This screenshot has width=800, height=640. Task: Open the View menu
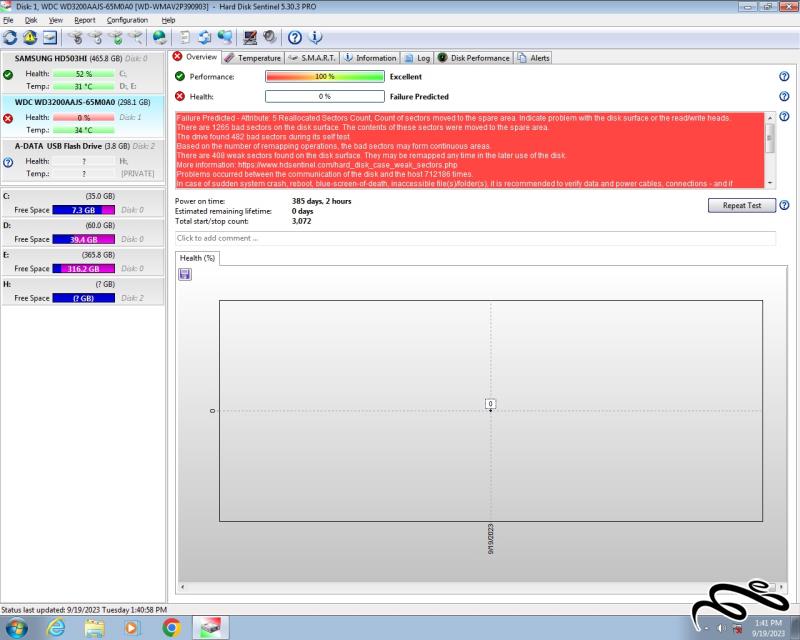[x=56, y=20]
